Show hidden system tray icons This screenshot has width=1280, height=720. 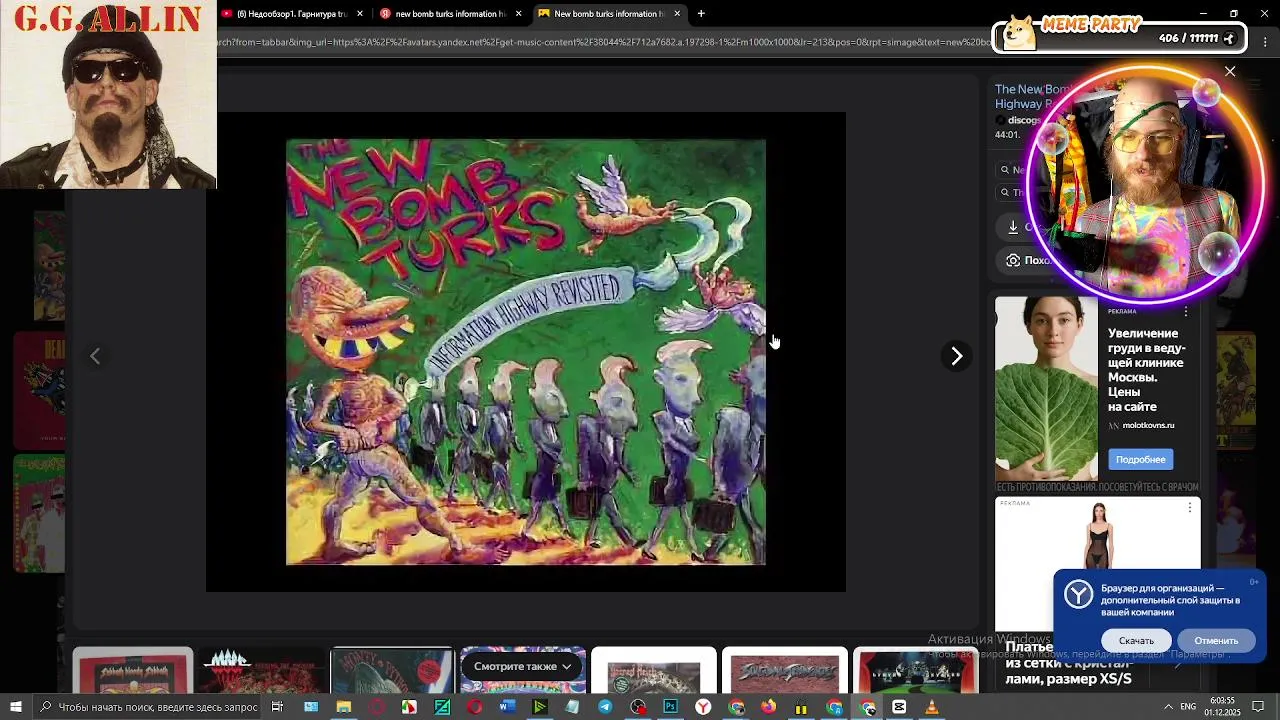pyautogui.click(x=1168, y=707)
